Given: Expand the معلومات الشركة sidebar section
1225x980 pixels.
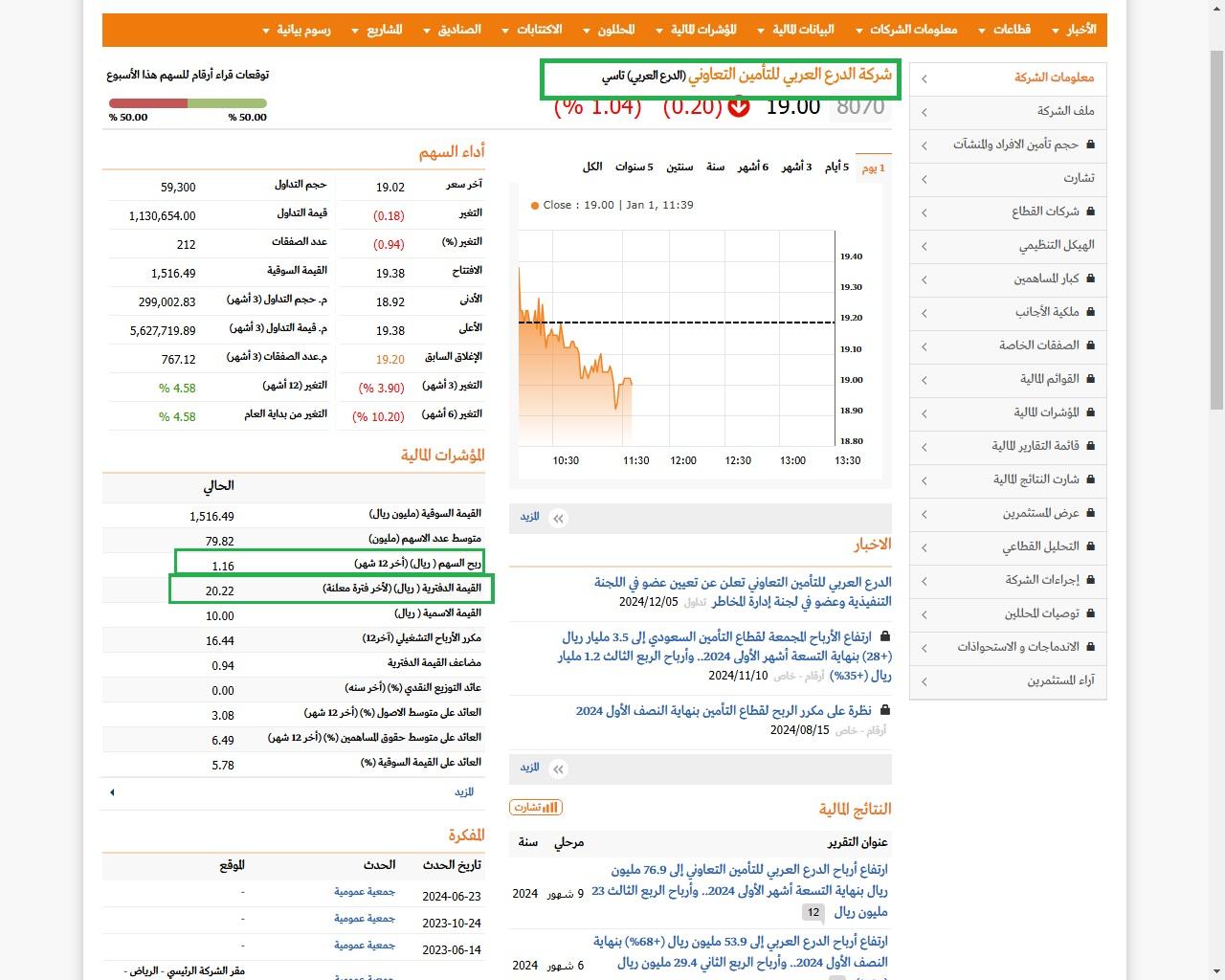Looking at the screenshot, I should 1008,78.
